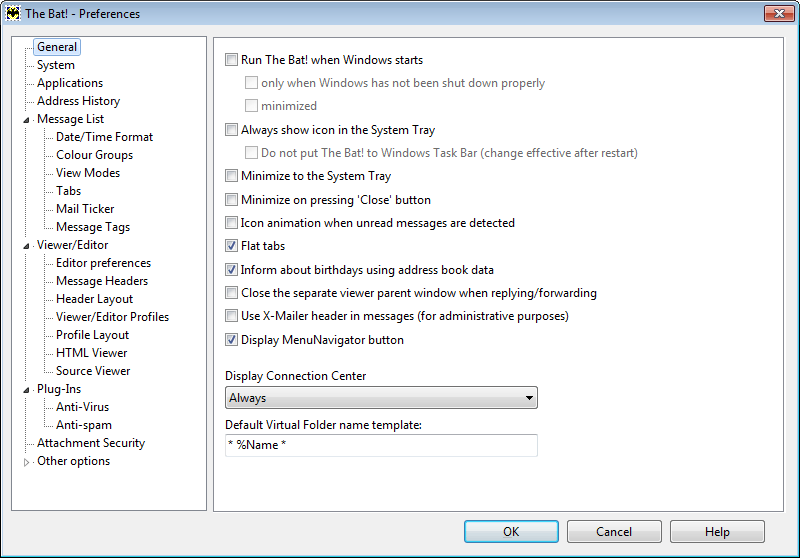Toggle Display MenuNavigator button checkbox

(232, 340)
